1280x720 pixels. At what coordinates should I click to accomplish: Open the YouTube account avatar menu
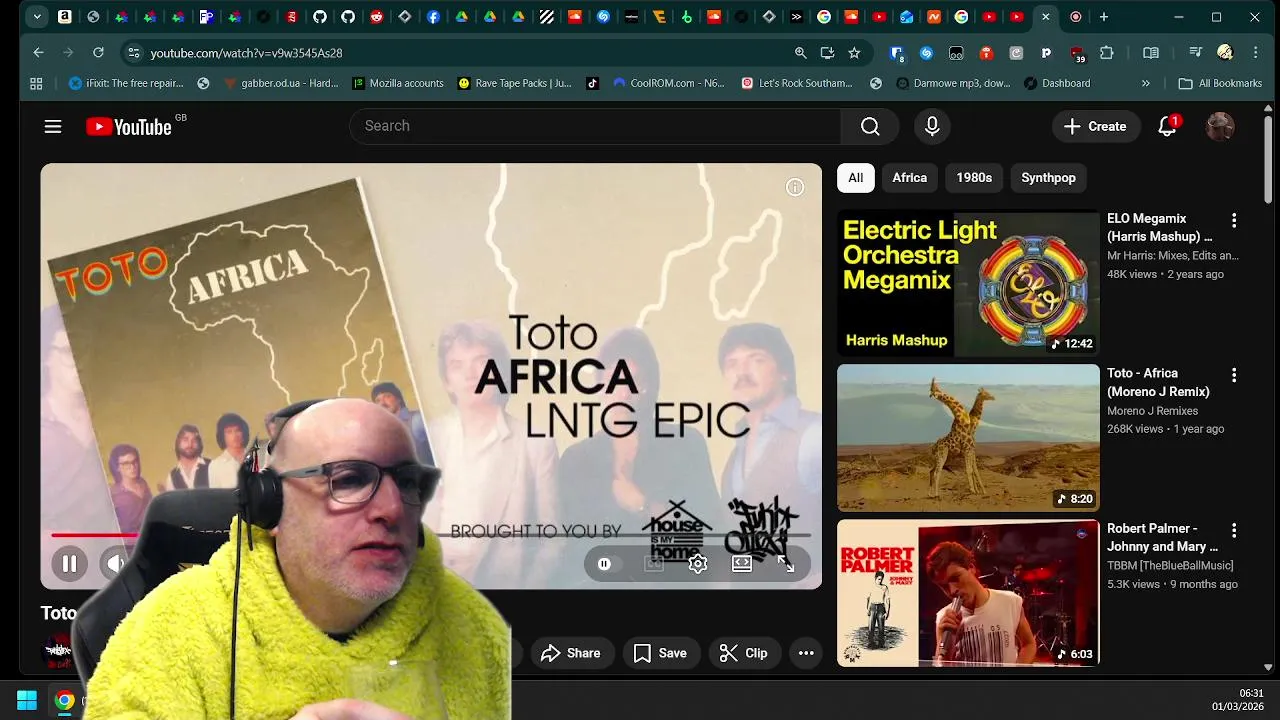click(x=1220, y=126)
